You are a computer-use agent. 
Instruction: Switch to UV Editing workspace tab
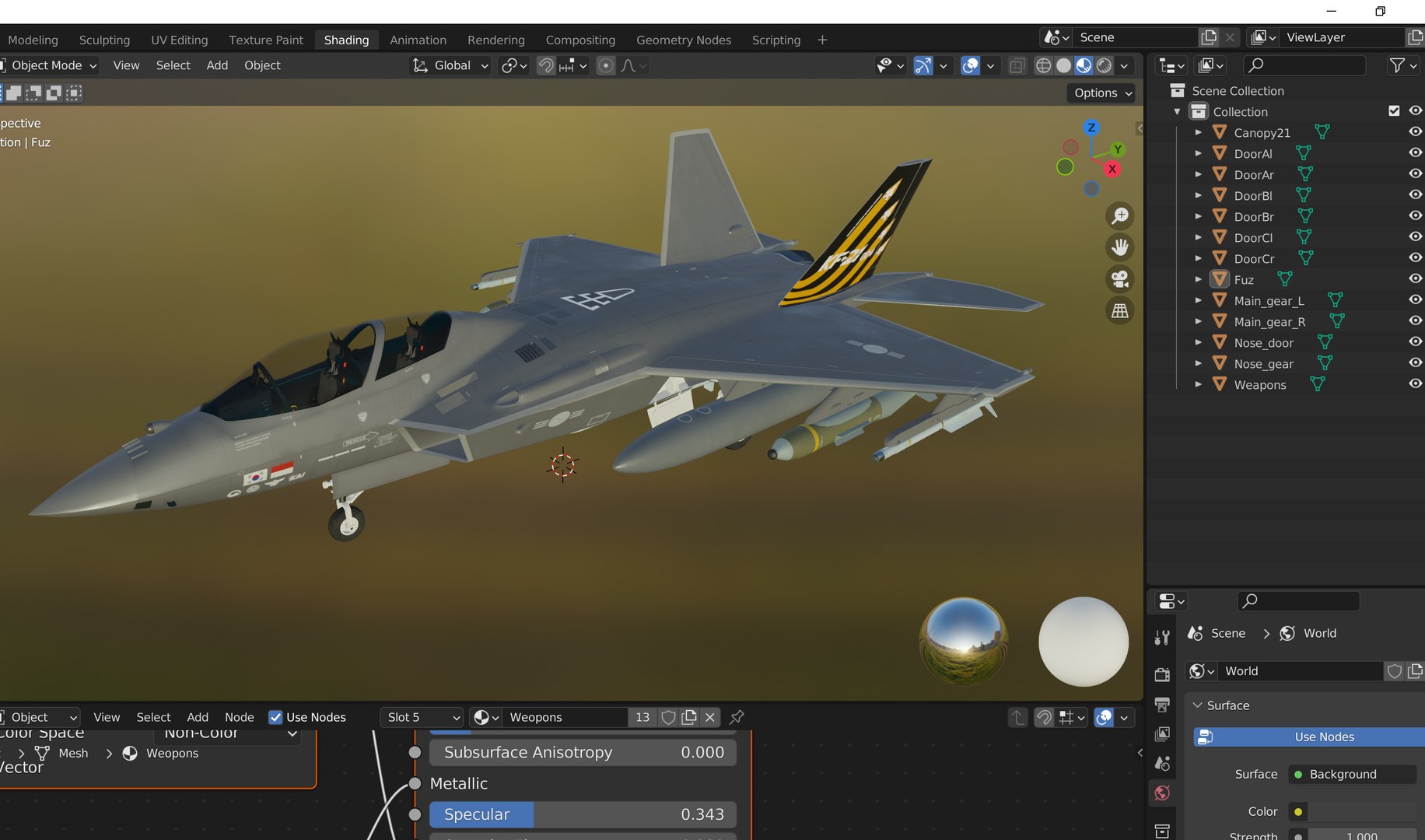pyautogui.click(x=180, y=40)
